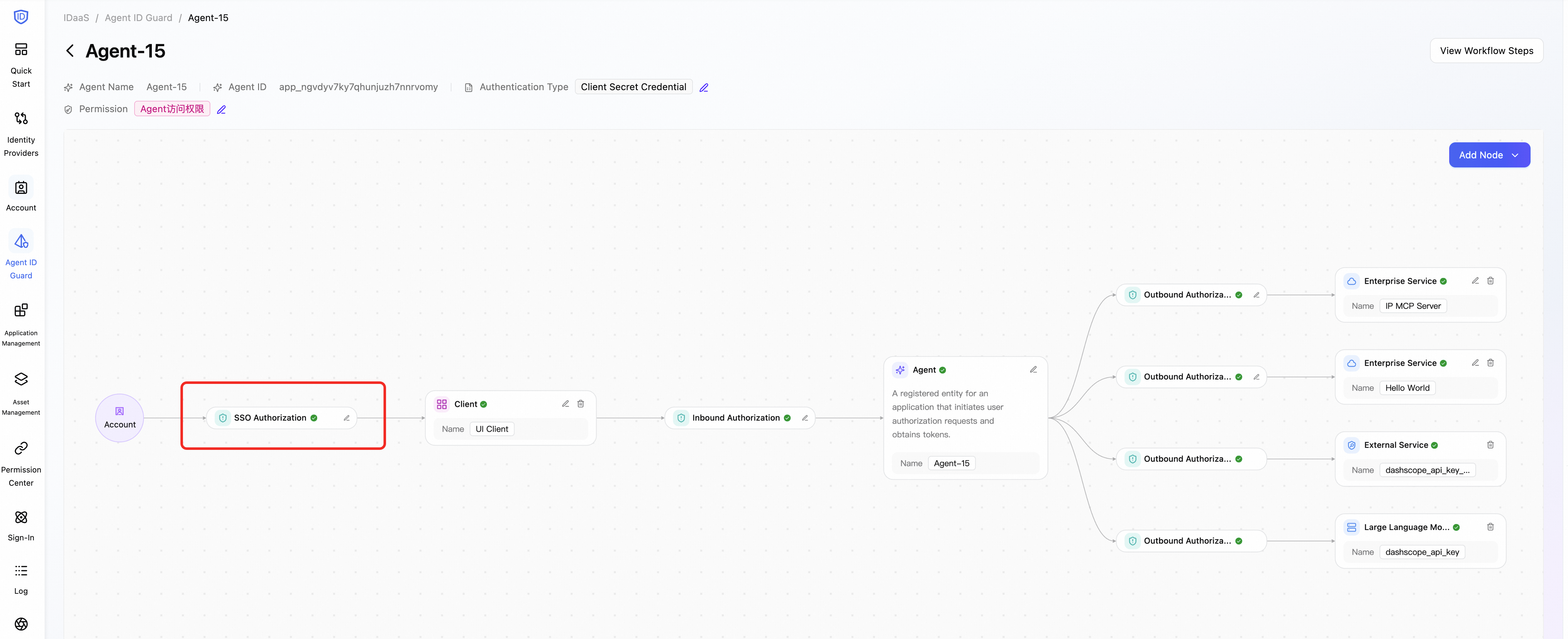1568x639 pixels.
Task: Delete the Large Language Model node
Action: (x=1490, y=528)
